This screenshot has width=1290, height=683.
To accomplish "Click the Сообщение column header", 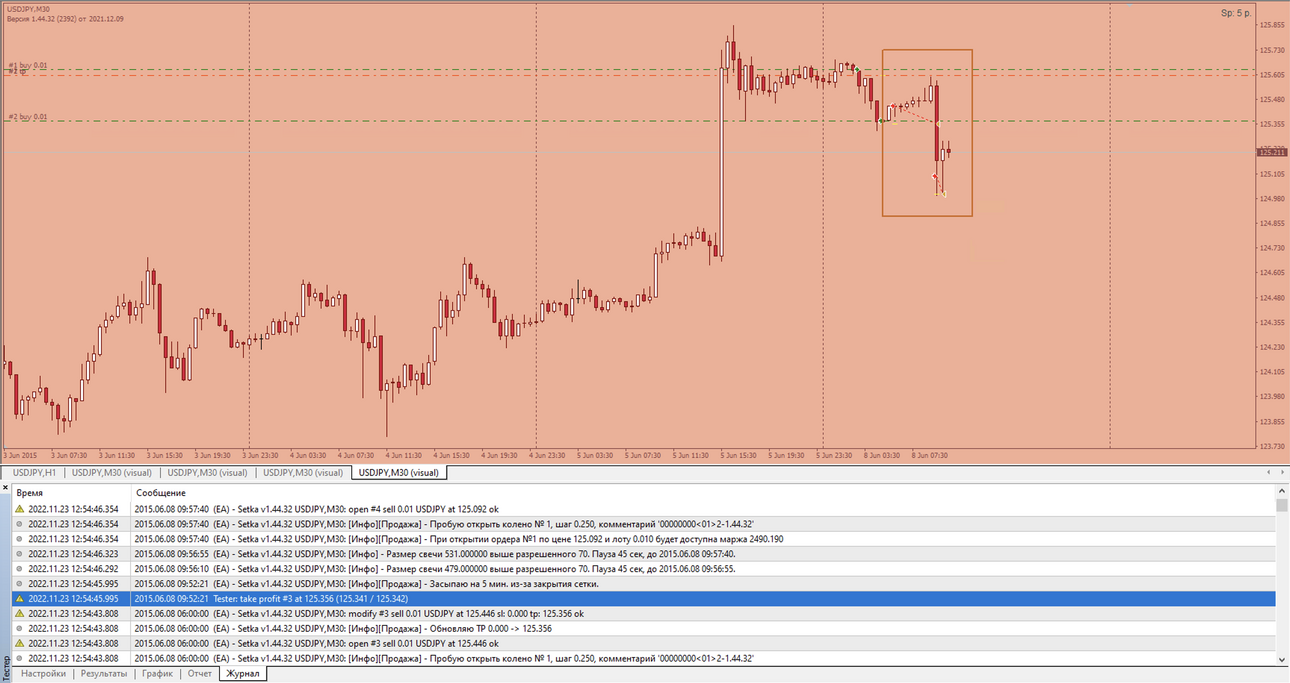I will [x=704, y=493].
